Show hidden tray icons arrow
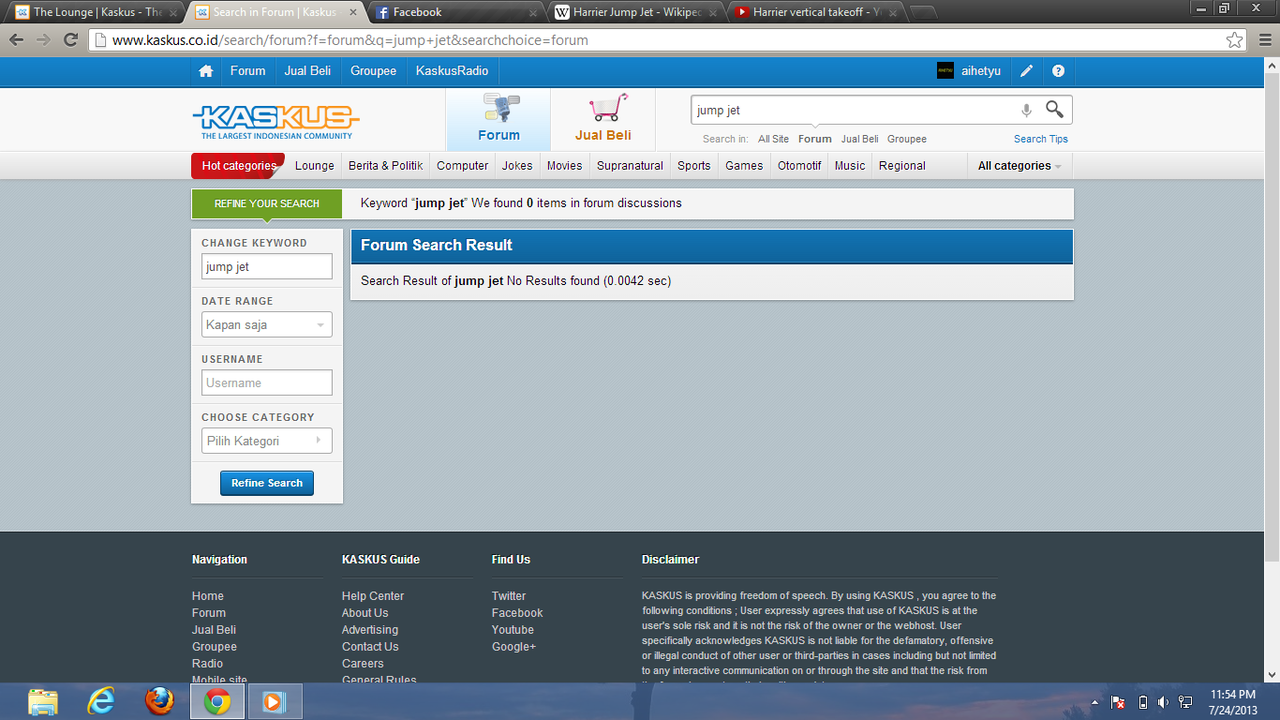 tap(1096, 703)
